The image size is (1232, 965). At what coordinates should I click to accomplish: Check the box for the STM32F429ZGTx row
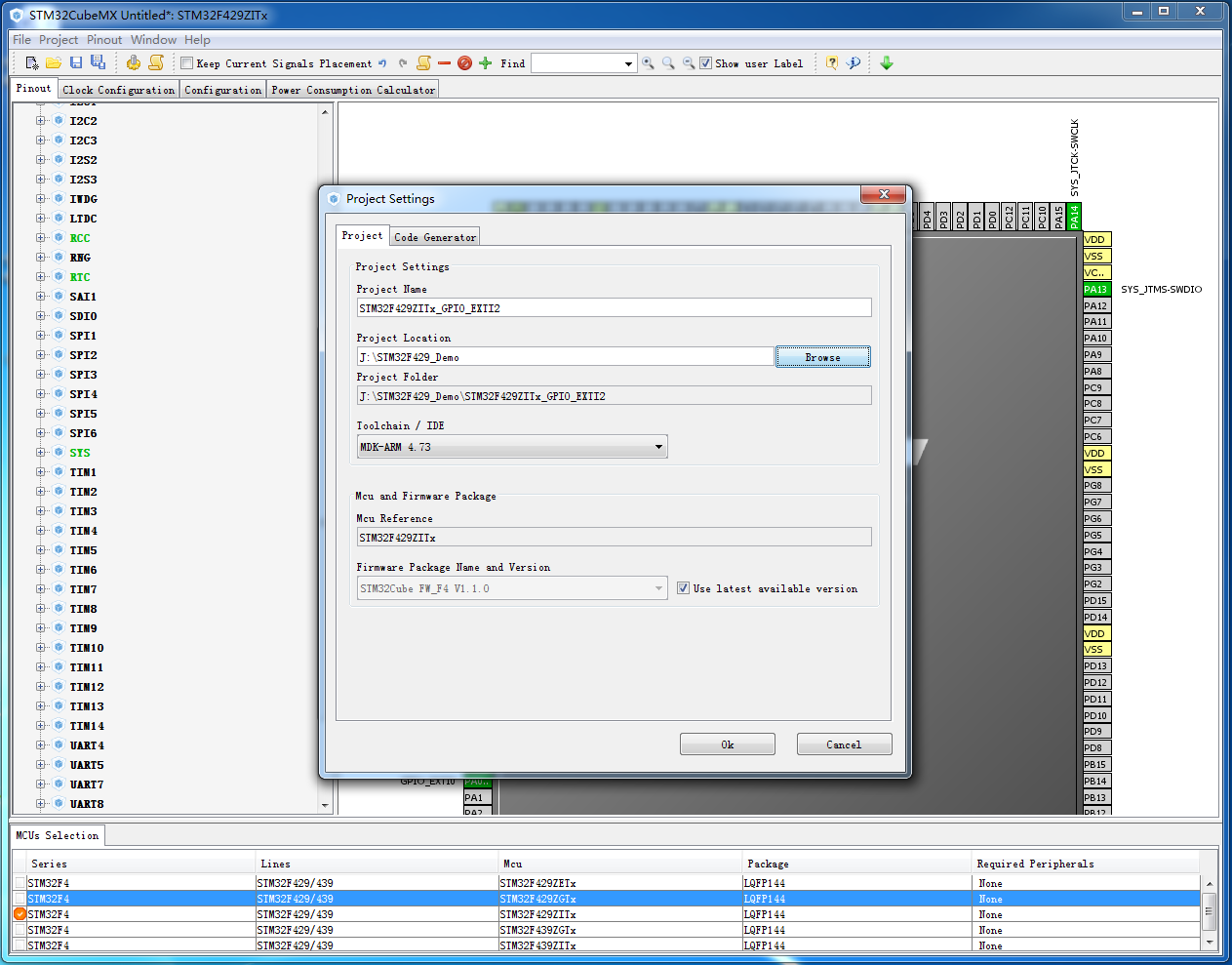pos(20,899)
